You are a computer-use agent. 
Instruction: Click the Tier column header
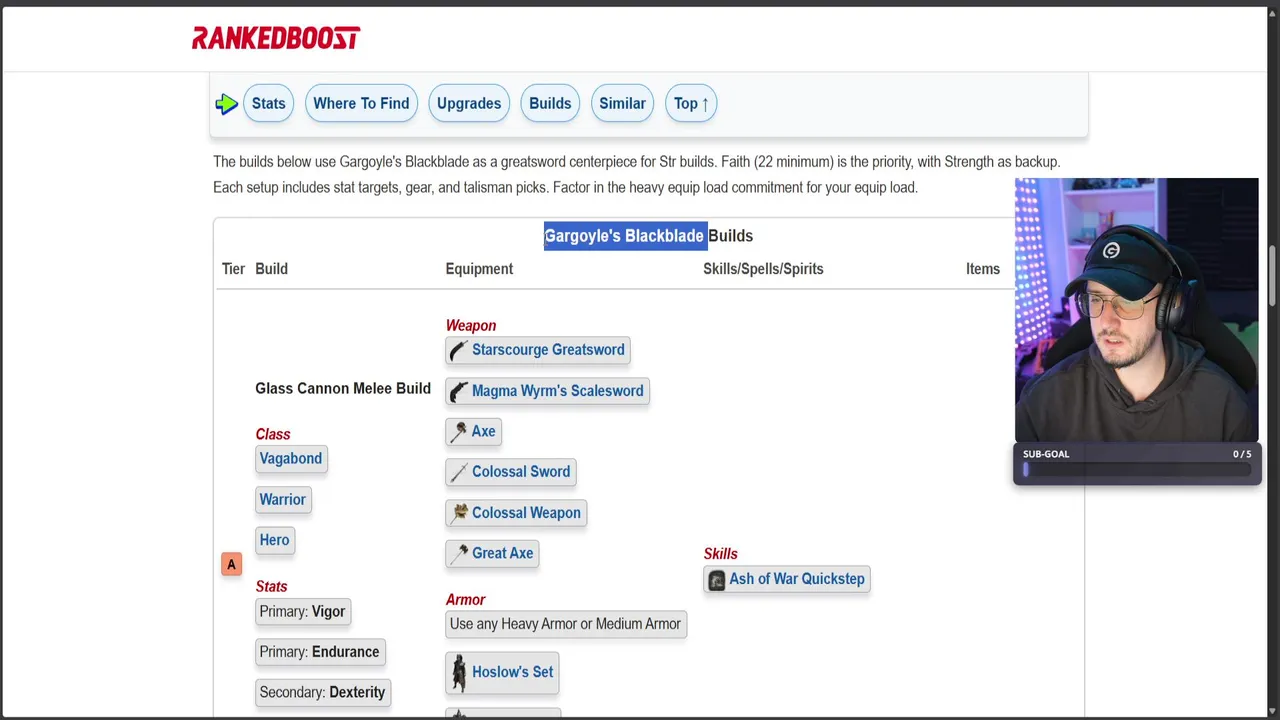click(233, 269)
